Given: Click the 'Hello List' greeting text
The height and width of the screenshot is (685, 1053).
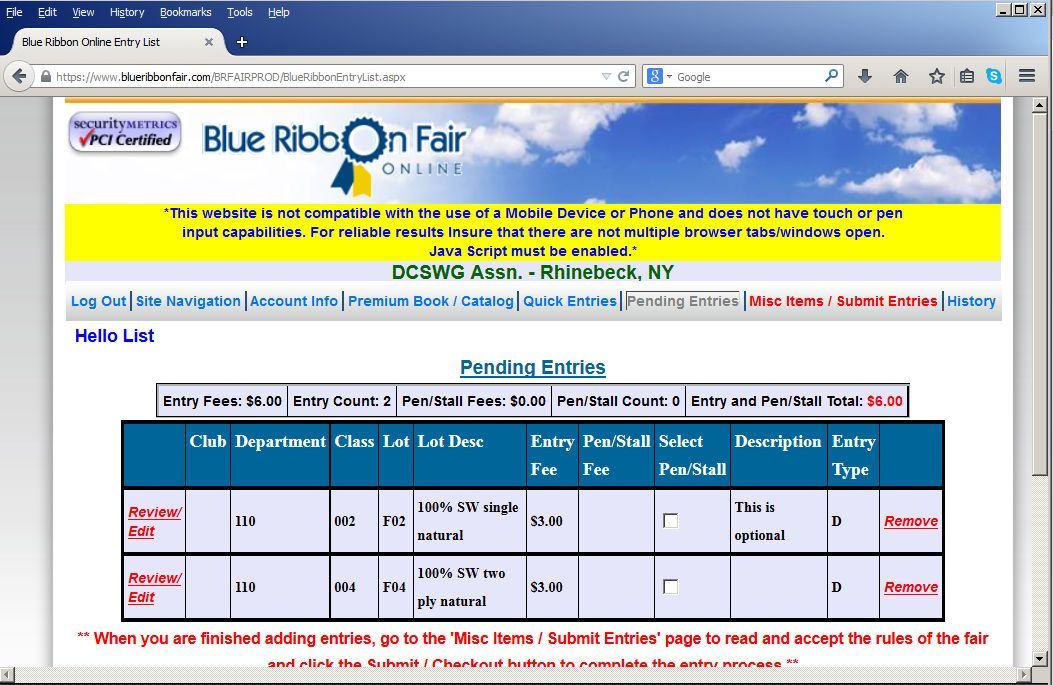Looking at the screenshot, I should 114,336.
